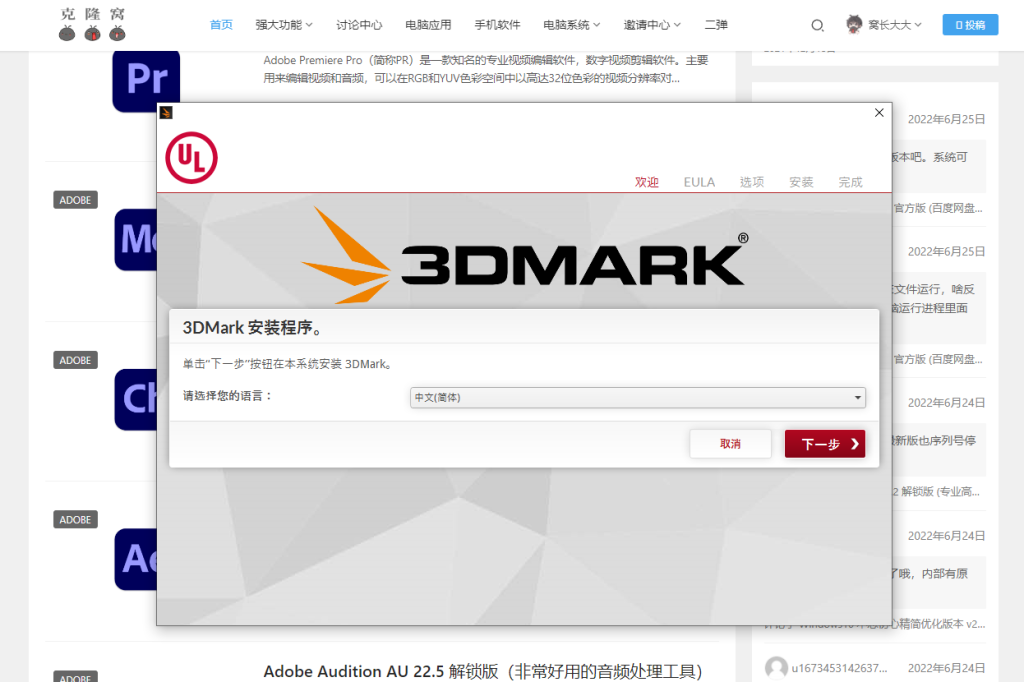Open the 讨论中心 navigation item
The height and width of the screenshot is (682, 1024).
click(x=359, y=25)
